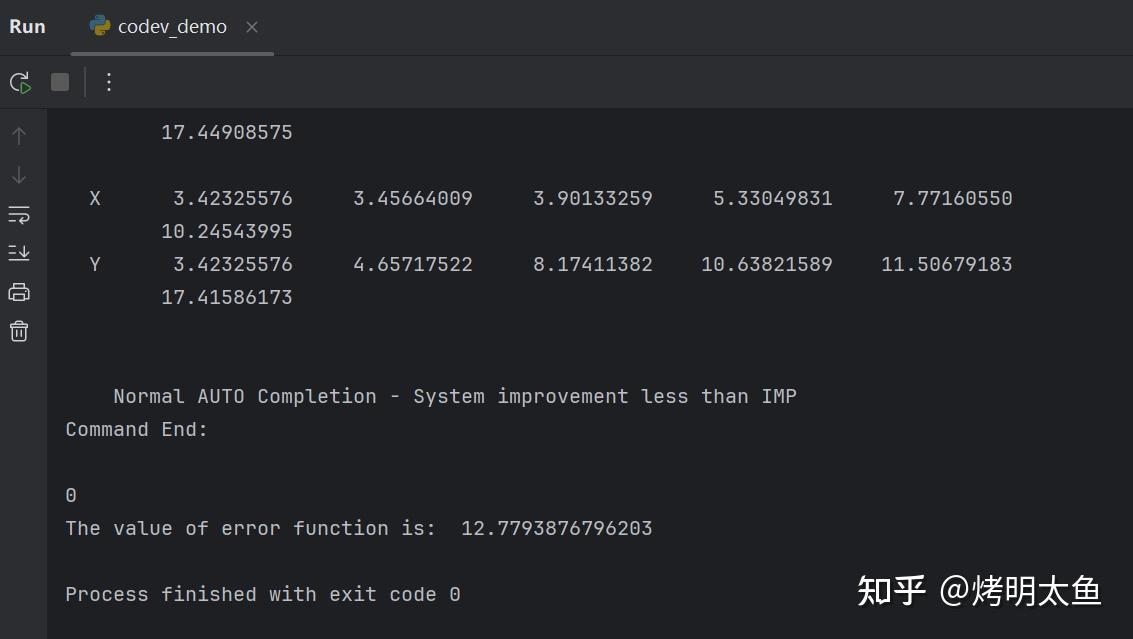Screen dimensions: 1133x639
Task: Click the "Normal AUTO Completion" message line
Action: (454, 396)
